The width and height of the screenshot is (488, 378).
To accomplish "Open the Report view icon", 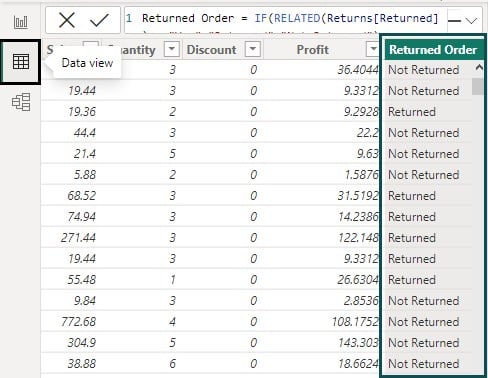I will [x=20, y=22].
